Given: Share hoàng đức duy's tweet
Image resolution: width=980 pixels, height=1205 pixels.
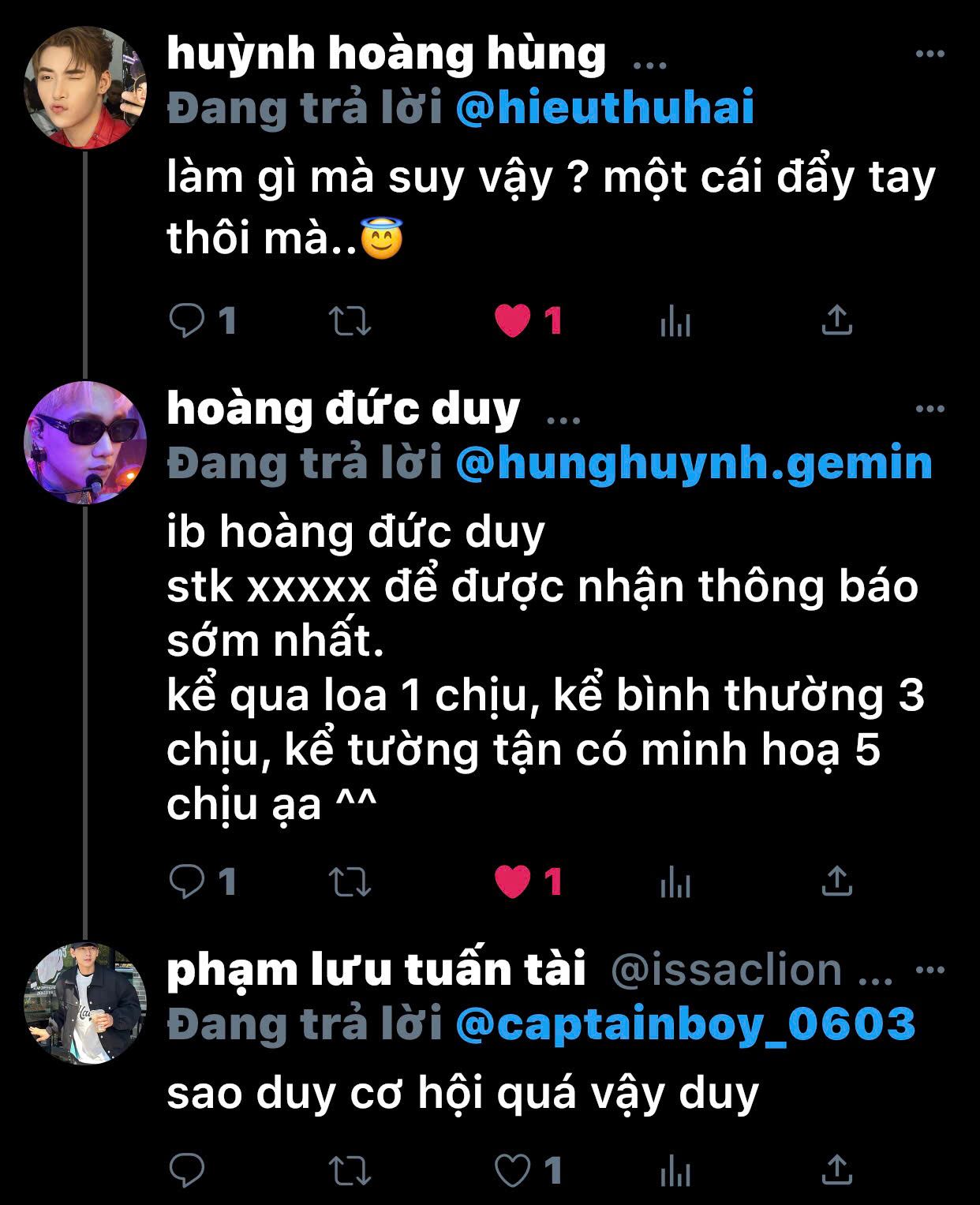Looking at the screenshot, I should click(x=837, y=880).
